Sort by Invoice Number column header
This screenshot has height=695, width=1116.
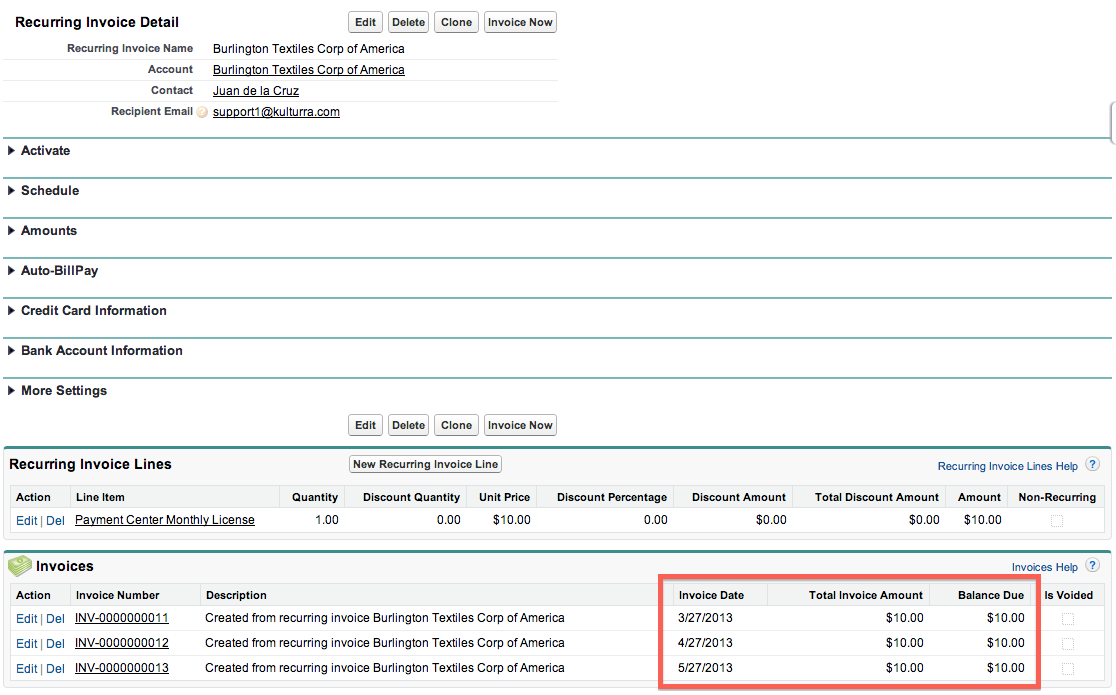pyautogui.click(x=117, y=595)
